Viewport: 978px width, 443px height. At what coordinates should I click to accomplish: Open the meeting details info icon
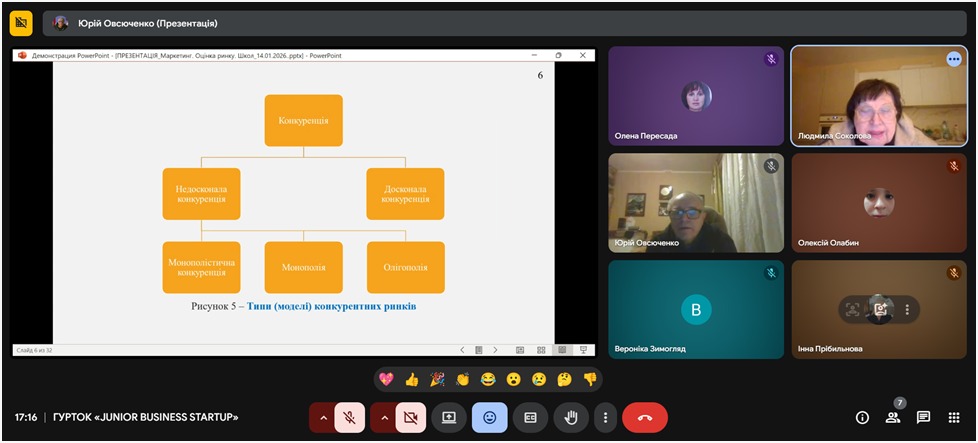point(862,417)
